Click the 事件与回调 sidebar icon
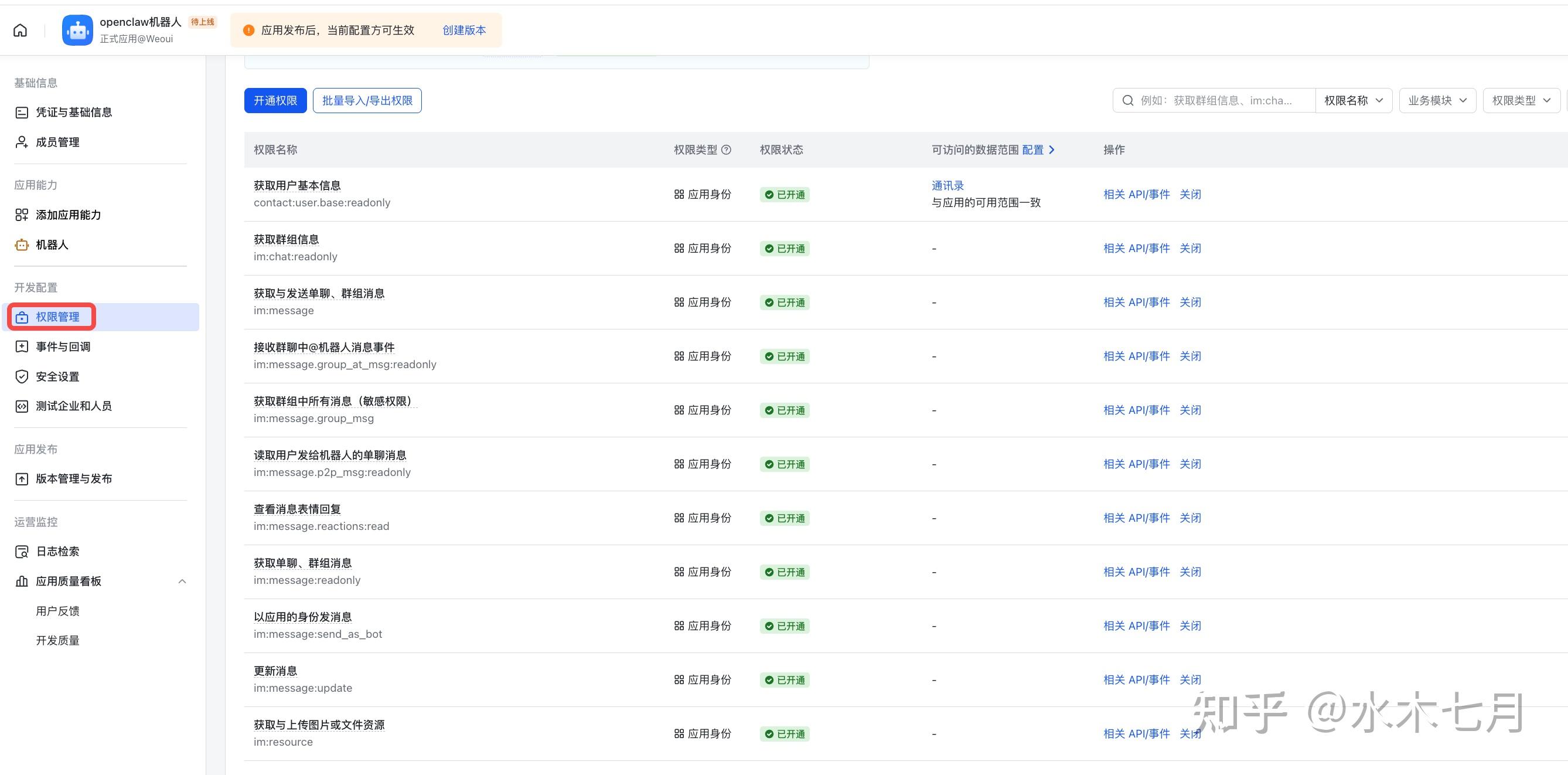 (21, 346)
